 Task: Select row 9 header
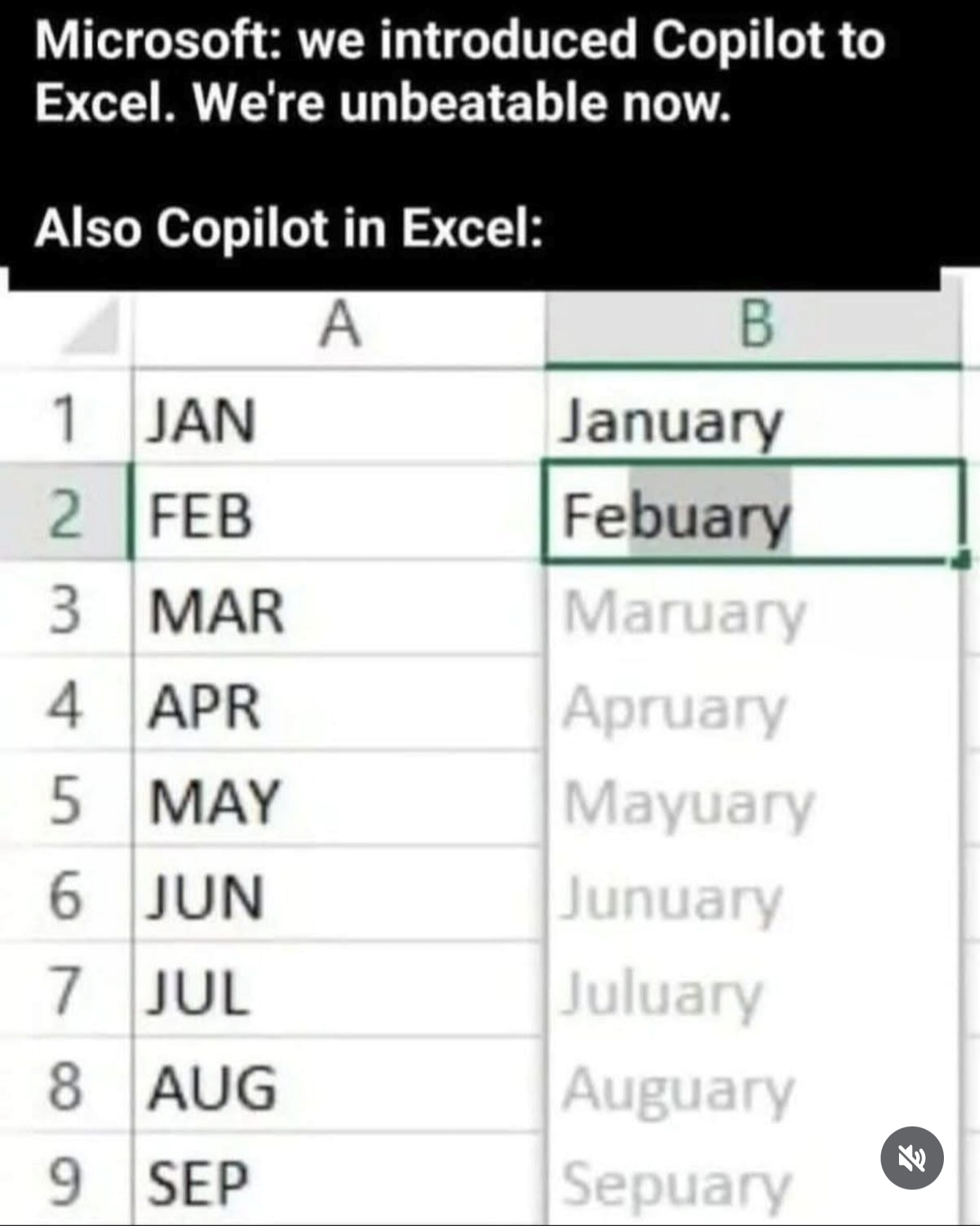point(65,1182)
